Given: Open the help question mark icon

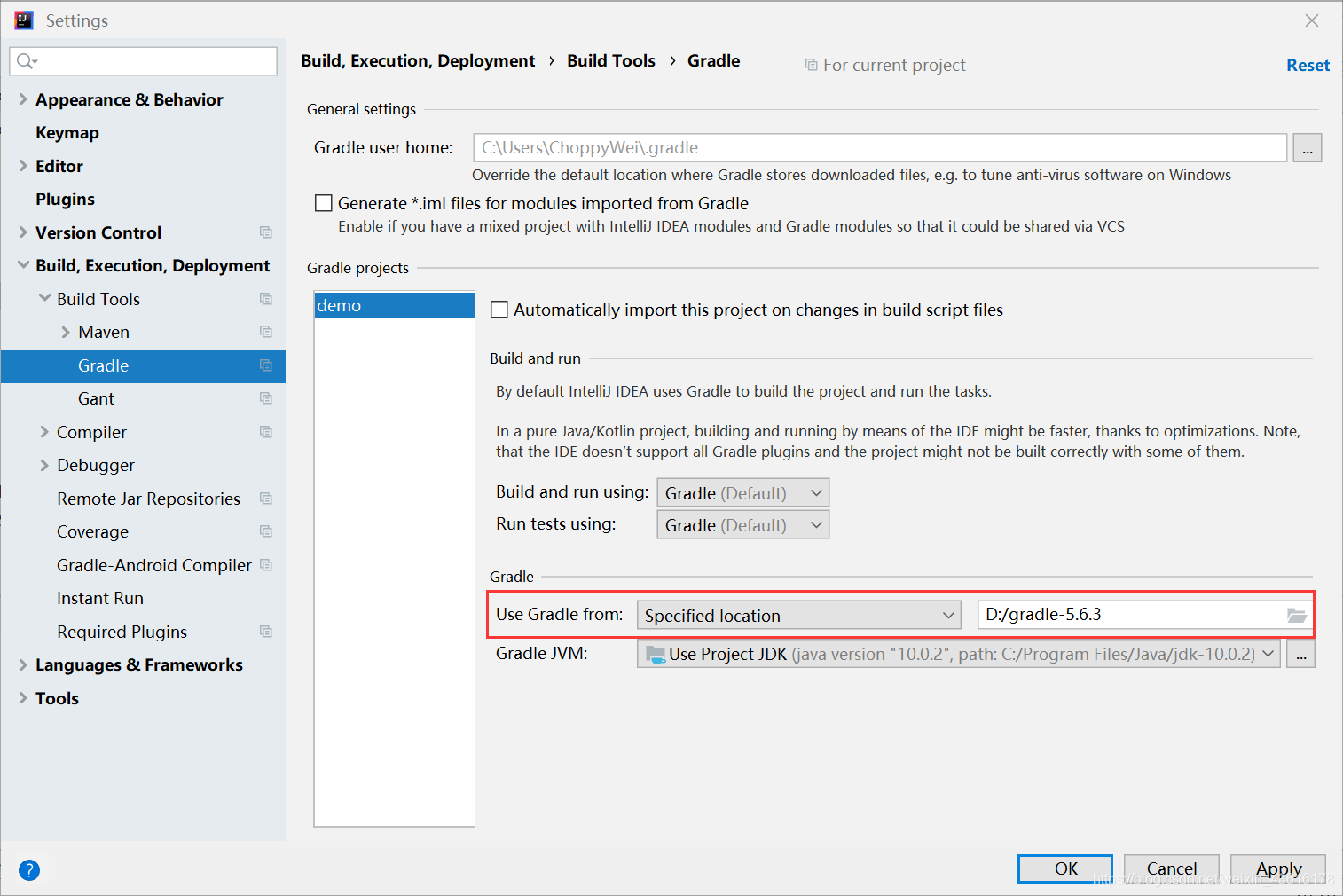Looking at the screenshot, I should [x=29, y=870].
